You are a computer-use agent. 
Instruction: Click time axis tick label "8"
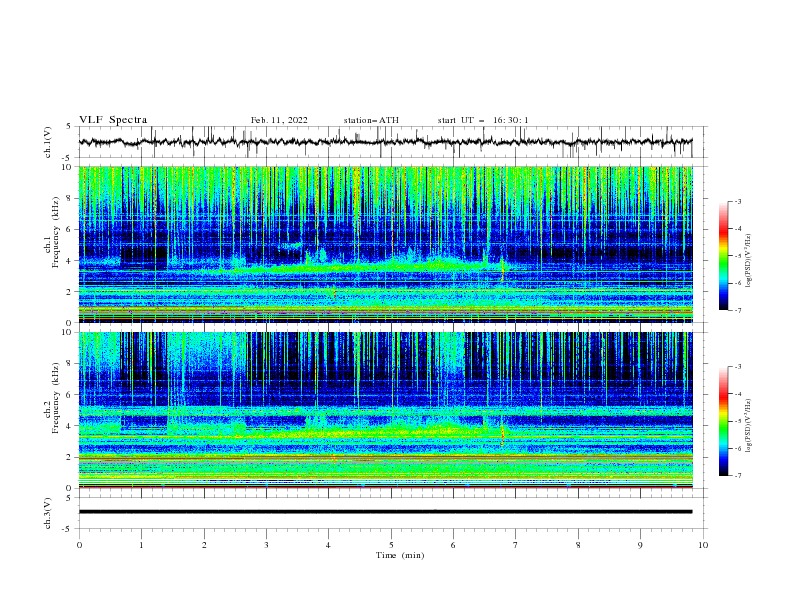(x=578, y=545)
